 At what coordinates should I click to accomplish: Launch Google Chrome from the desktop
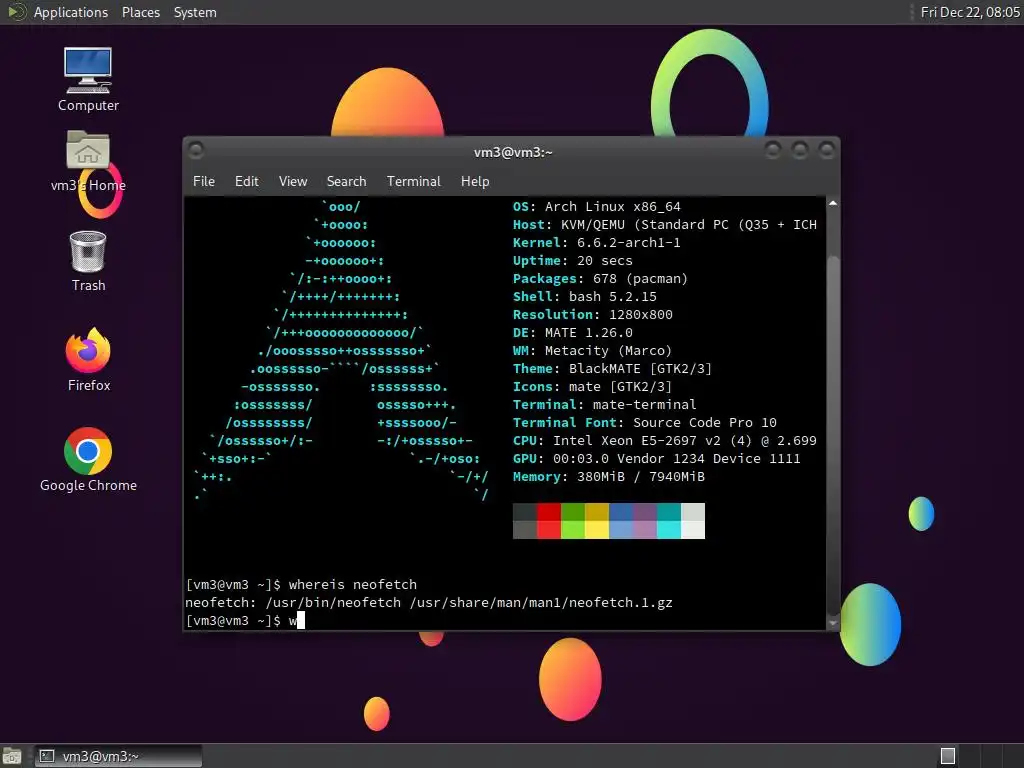pyautogui.click(x=88, y=460)
